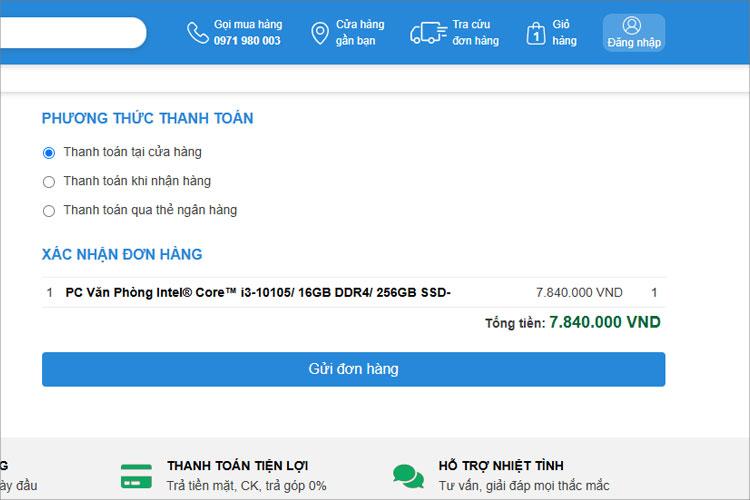Click the phone handset icon
Viewport: 750px width, 500px height.
pyautogui.click(x=197, y=33)
